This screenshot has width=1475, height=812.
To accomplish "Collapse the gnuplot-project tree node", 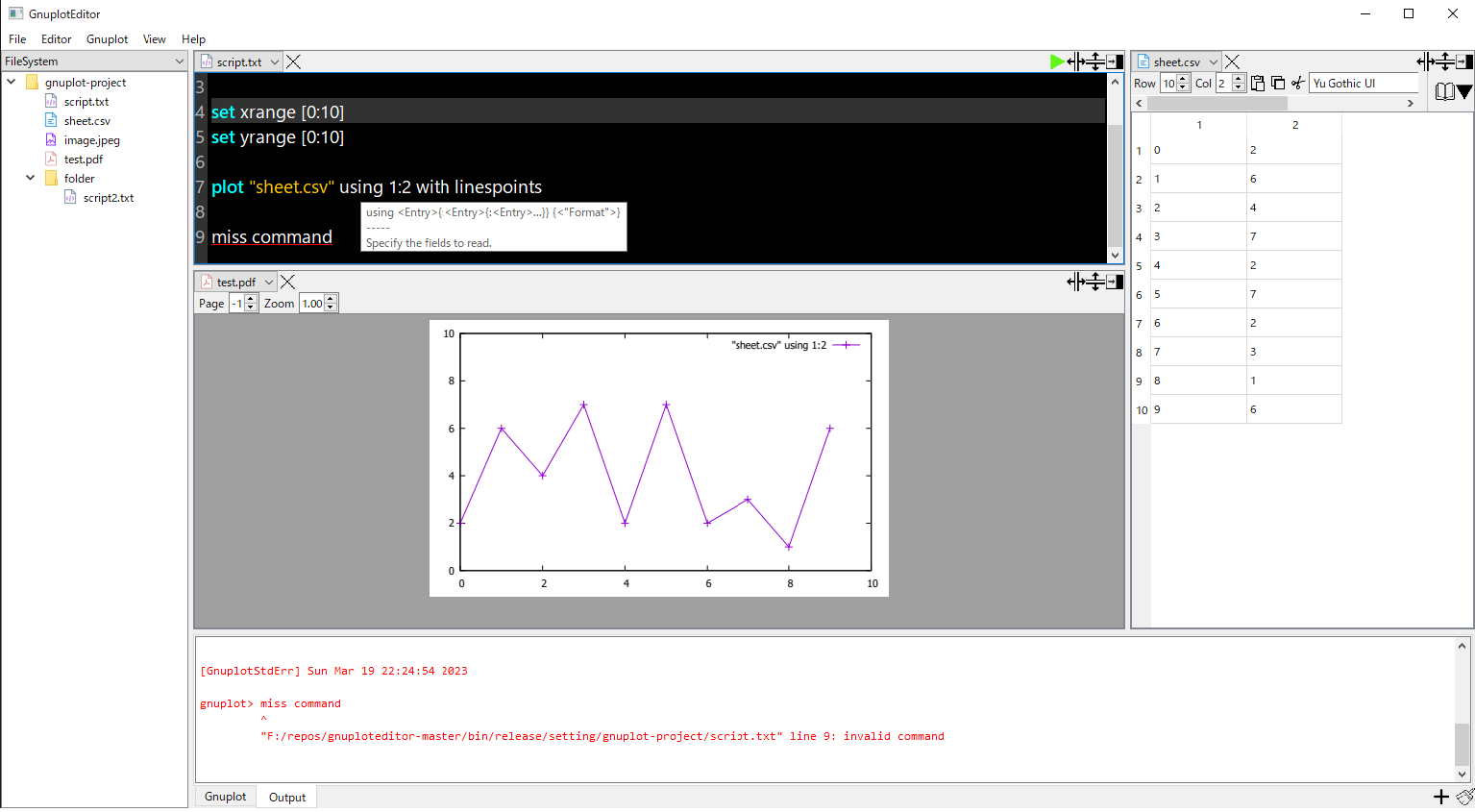I will (x=12, y=82).
